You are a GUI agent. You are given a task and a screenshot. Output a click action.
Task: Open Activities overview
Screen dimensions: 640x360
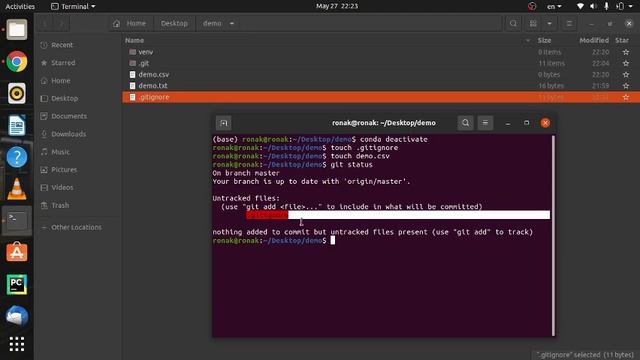pos(20,6)
